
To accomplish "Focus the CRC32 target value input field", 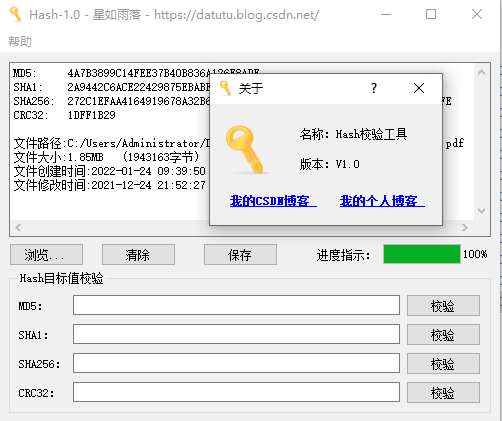I will click(236, 392).
